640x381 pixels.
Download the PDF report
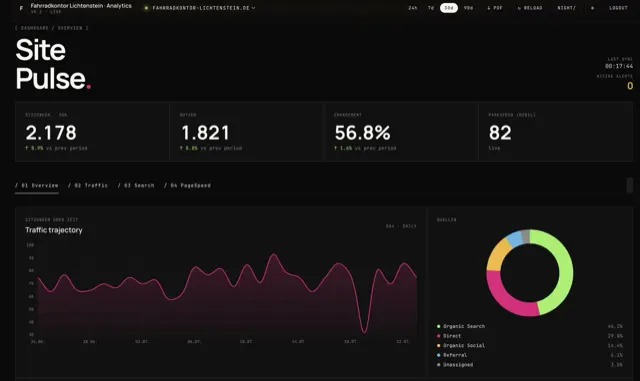[495, 8]
